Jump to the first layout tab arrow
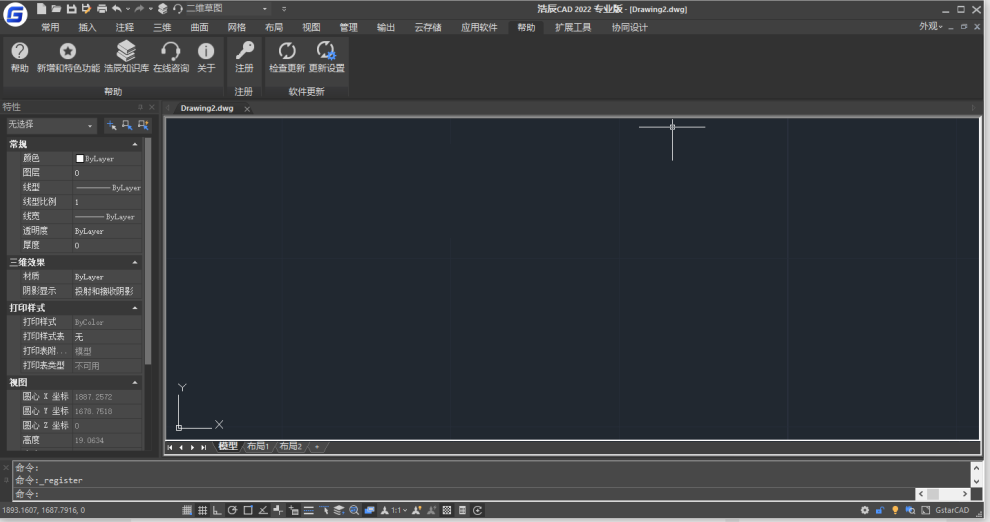 coord(169,447)
